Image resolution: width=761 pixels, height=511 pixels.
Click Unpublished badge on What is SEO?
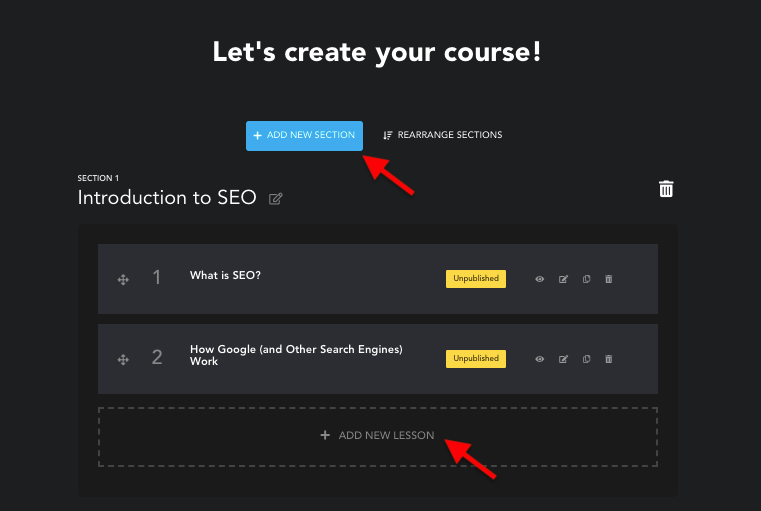(x=476, y=279)
